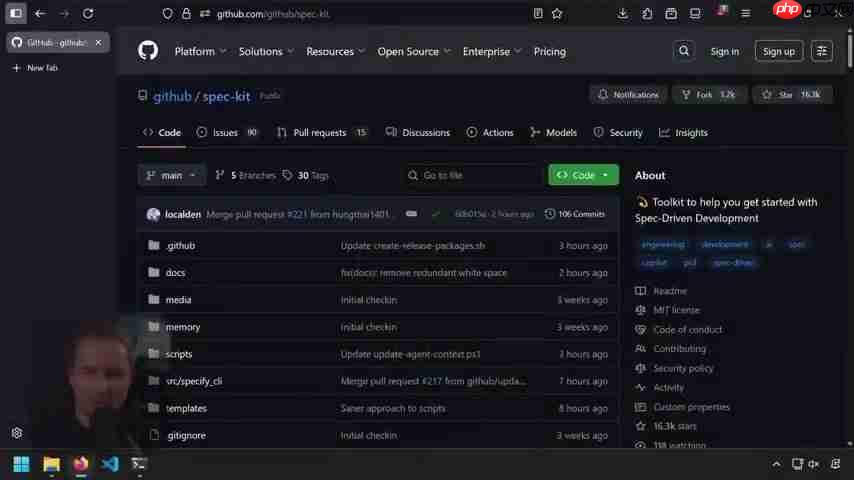
Task: Open the Windows Start menu
Action: click(x=21, y=464)
